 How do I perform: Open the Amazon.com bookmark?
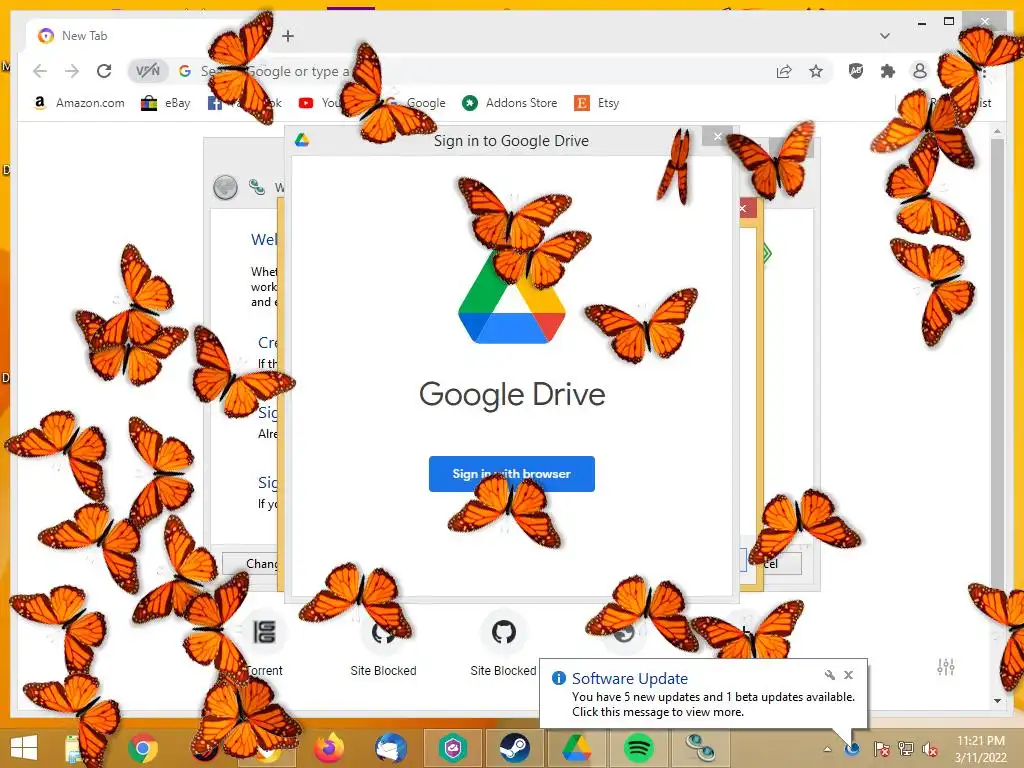point(79,103)
